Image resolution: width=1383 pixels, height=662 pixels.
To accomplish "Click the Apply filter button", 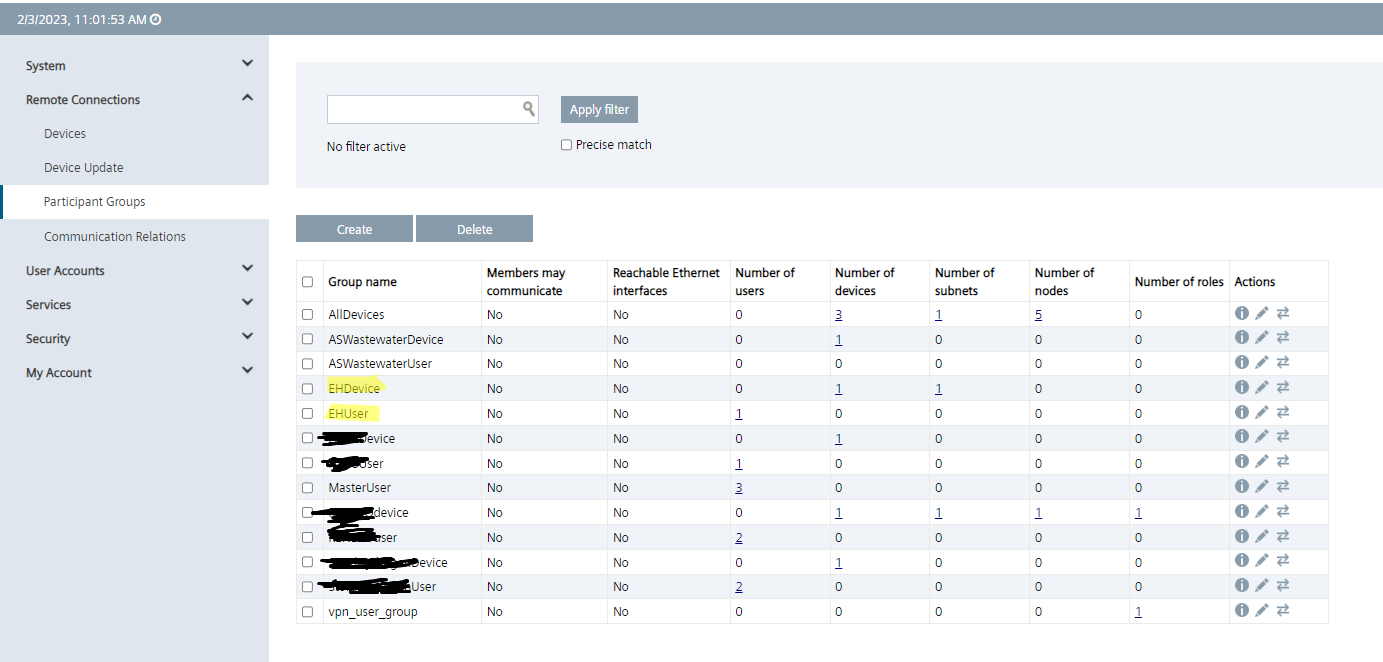I will [x=599, y=109].
